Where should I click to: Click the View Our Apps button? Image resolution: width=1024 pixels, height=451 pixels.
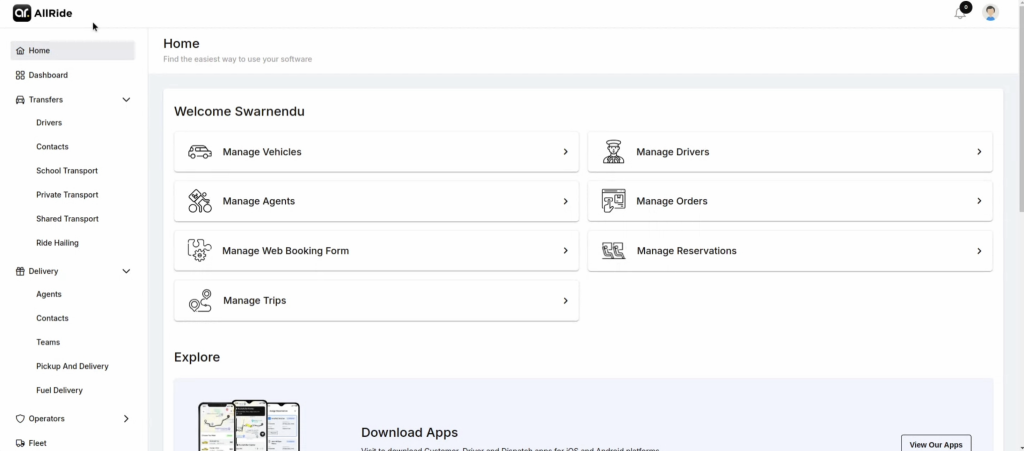tap(936, 443)
